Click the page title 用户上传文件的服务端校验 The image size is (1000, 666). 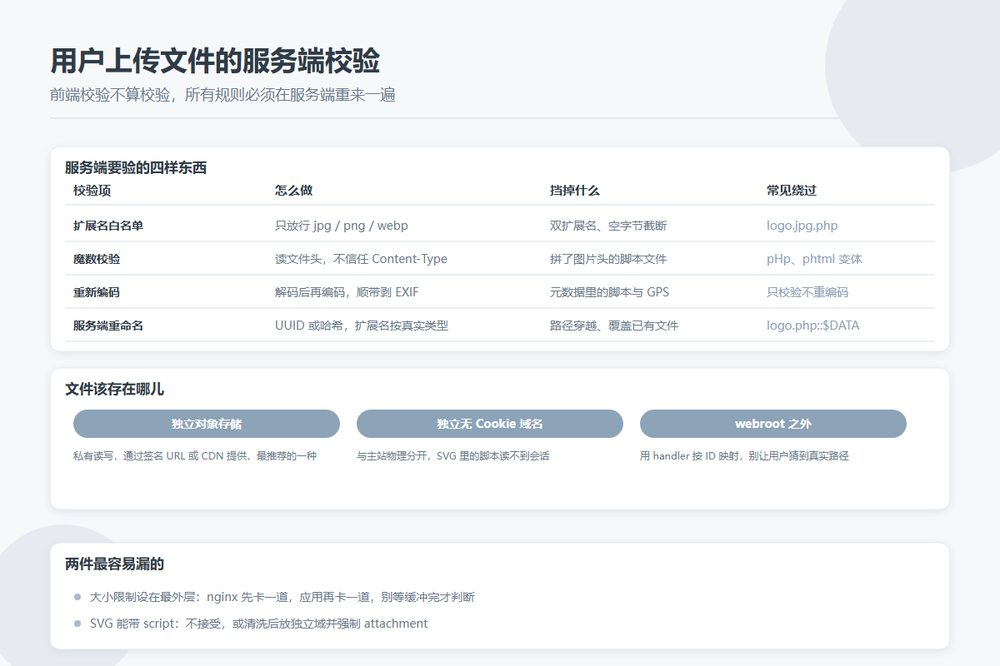point(215,61)
